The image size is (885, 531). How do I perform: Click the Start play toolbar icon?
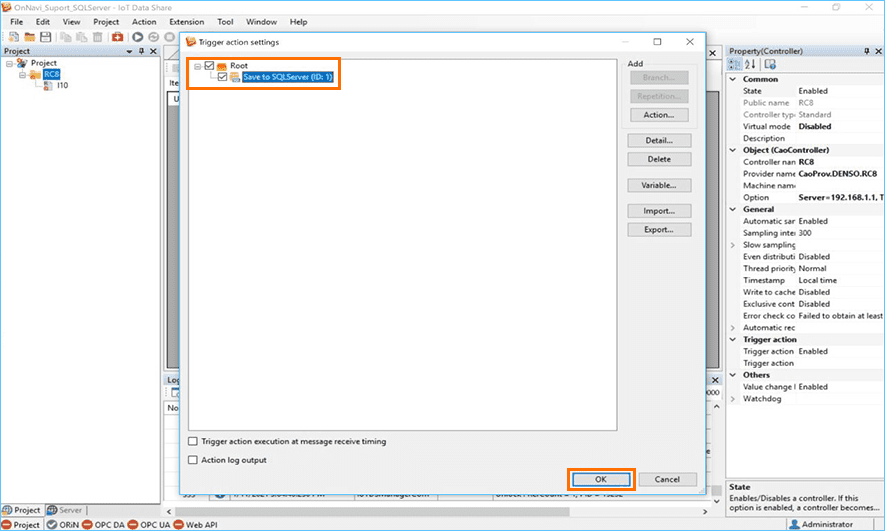(138, 37)
